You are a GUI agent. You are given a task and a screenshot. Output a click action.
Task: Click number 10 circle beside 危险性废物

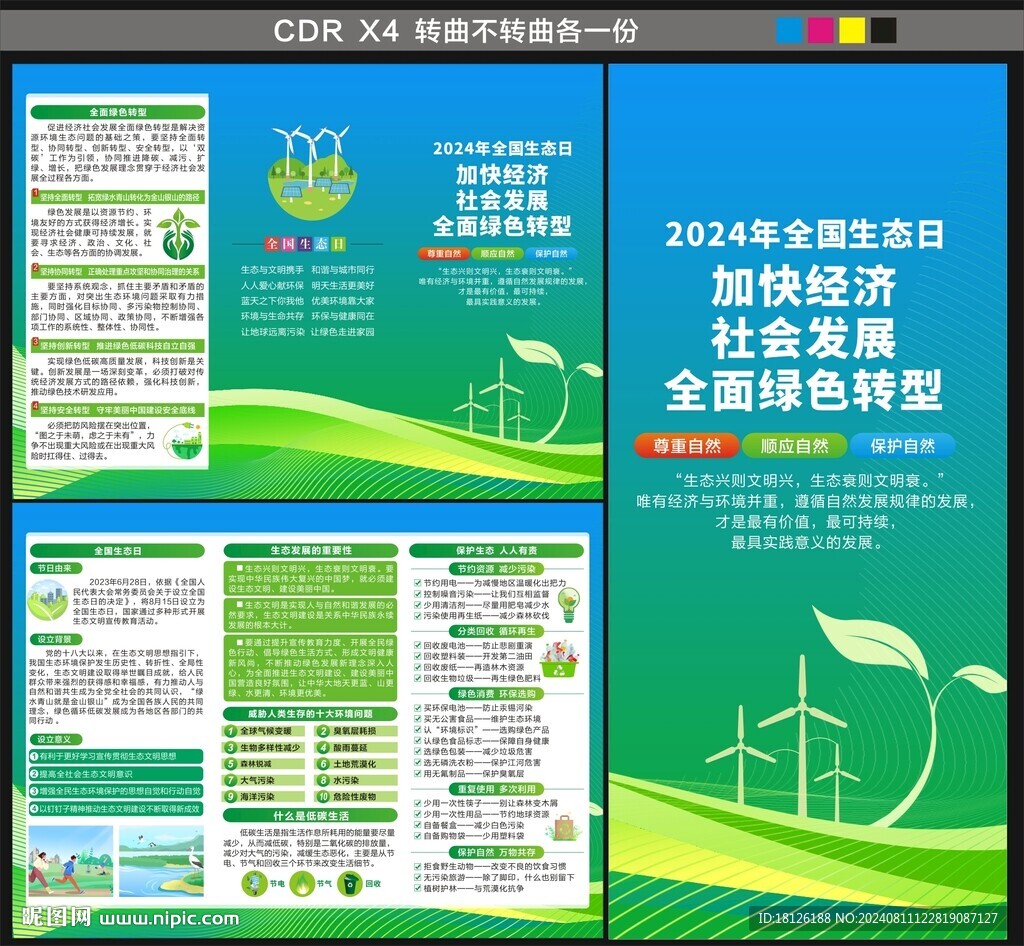pyautogui.click(x=323, y=796)
